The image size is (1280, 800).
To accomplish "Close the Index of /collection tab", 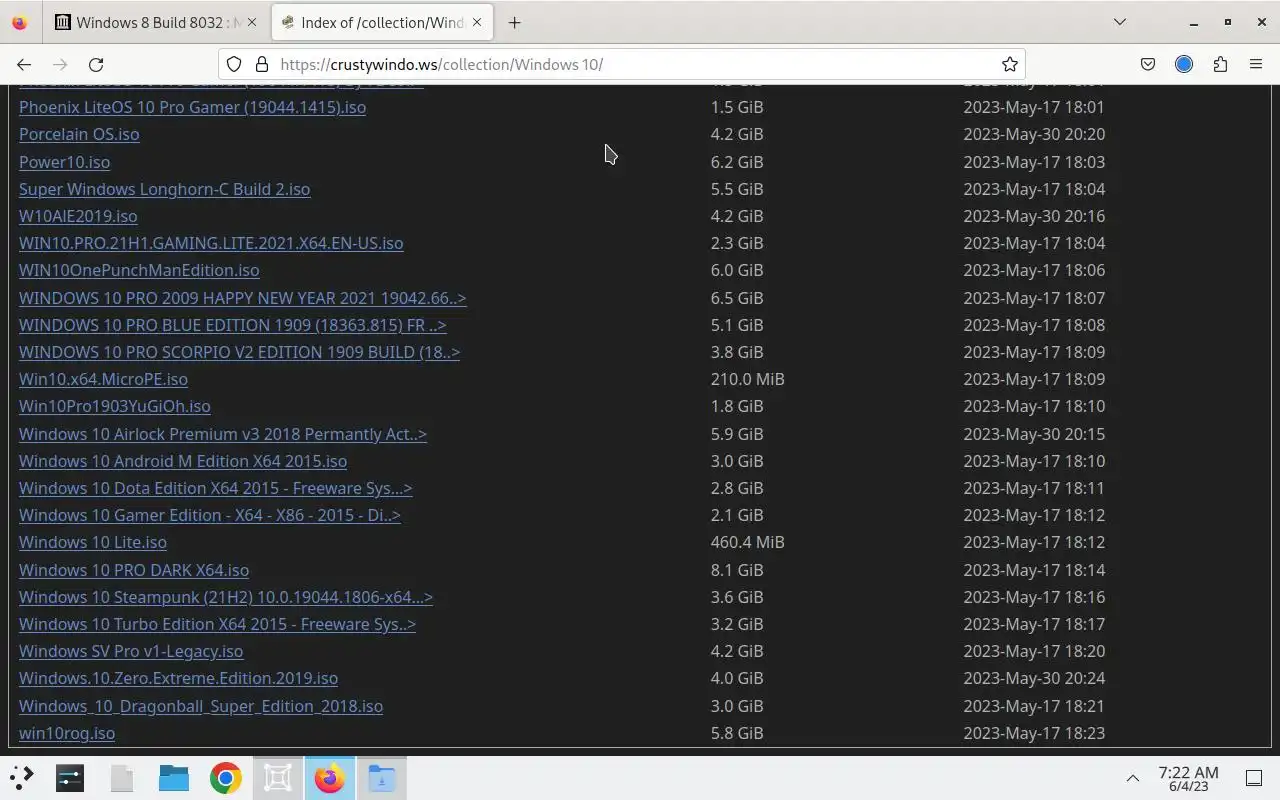I will pyautogui.click(x=478, y=22).
